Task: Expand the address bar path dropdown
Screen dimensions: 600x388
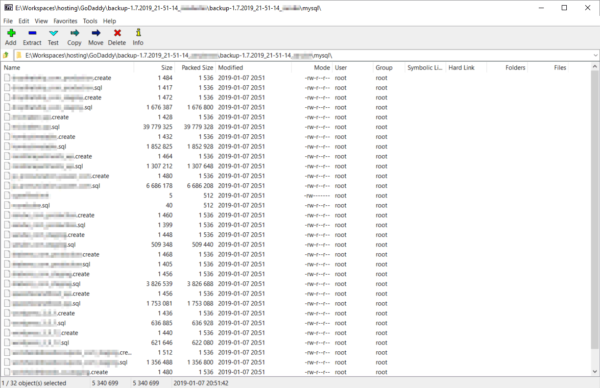Action: [x=595, y=55]
